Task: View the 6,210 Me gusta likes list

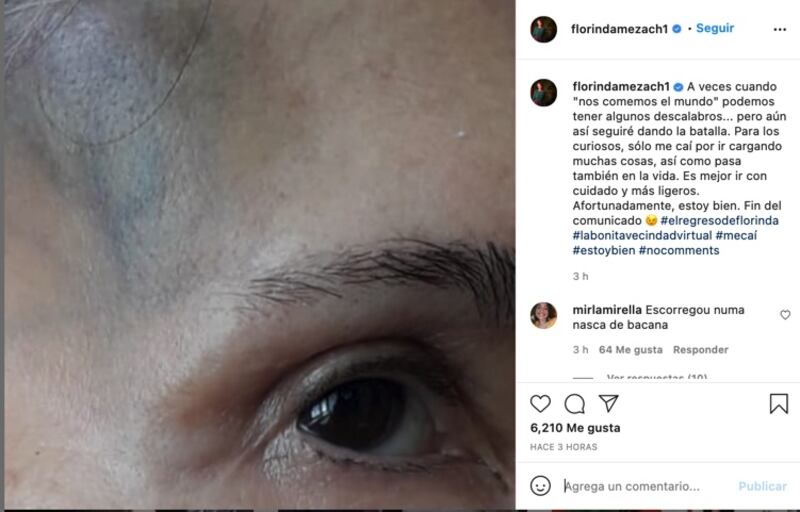Action: coord(575,428)
